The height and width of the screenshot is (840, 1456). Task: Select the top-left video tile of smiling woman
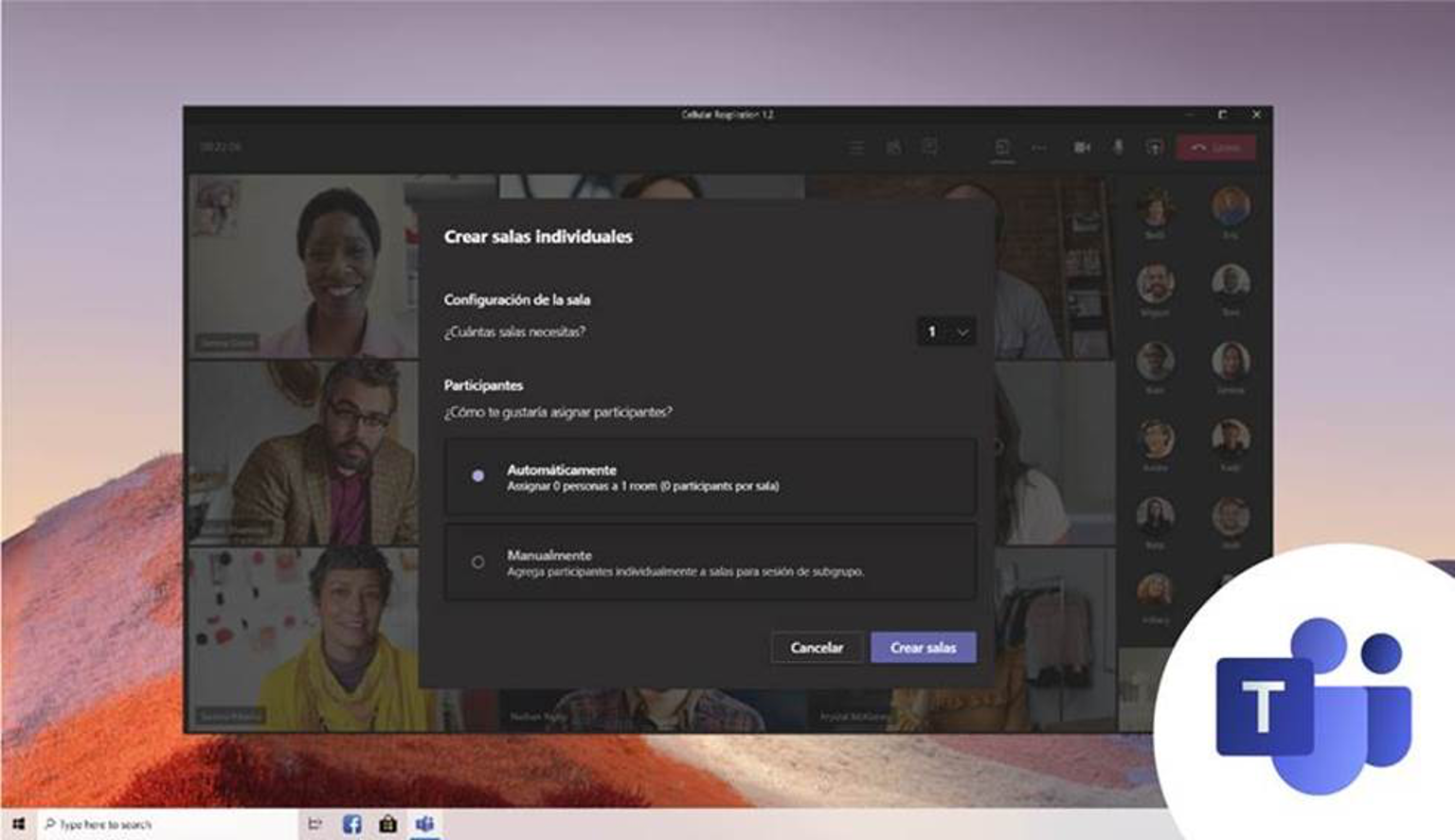point(303,267)
